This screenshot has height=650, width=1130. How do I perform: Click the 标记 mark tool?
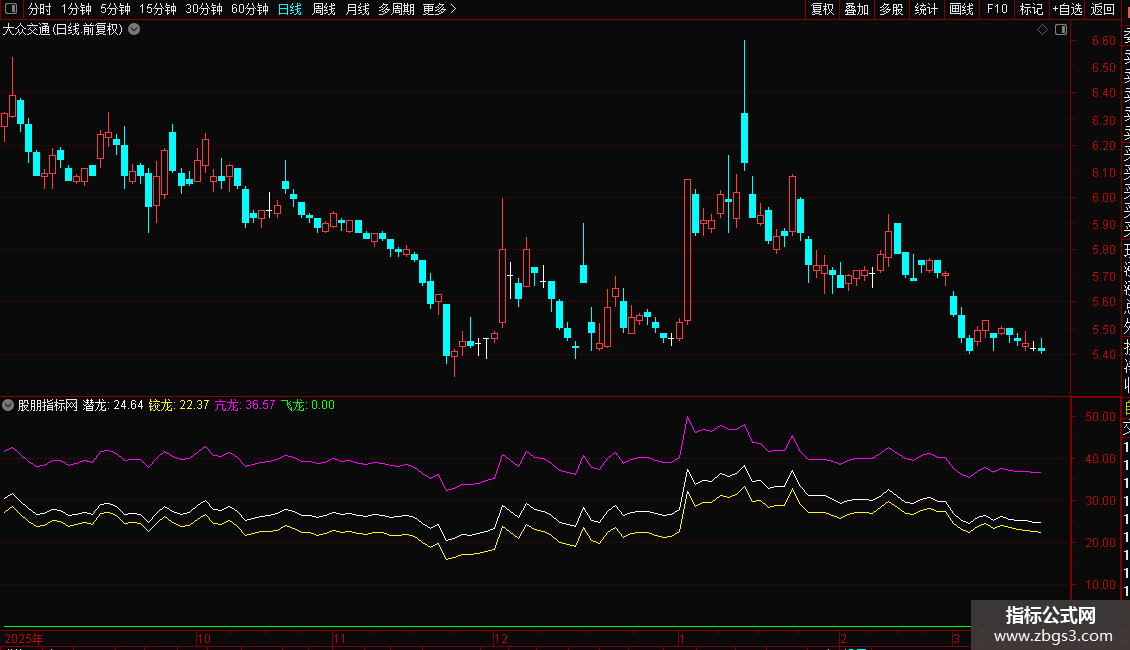(x=1031, y=9)
